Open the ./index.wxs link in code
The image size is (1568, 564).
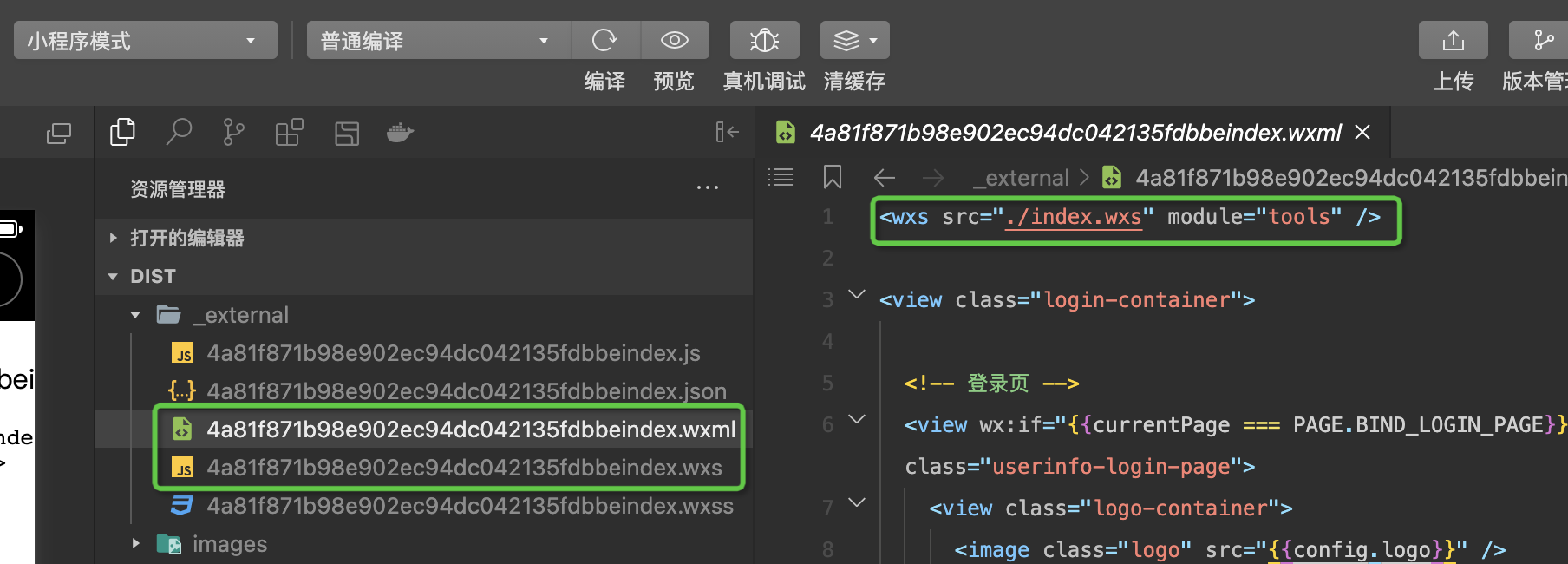coord(1074,217)
